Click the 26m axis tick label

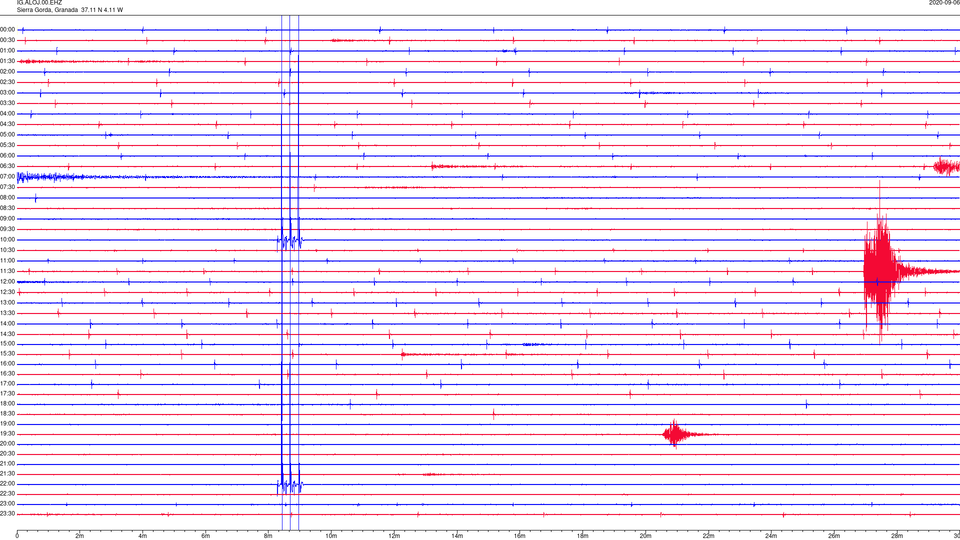834,536
